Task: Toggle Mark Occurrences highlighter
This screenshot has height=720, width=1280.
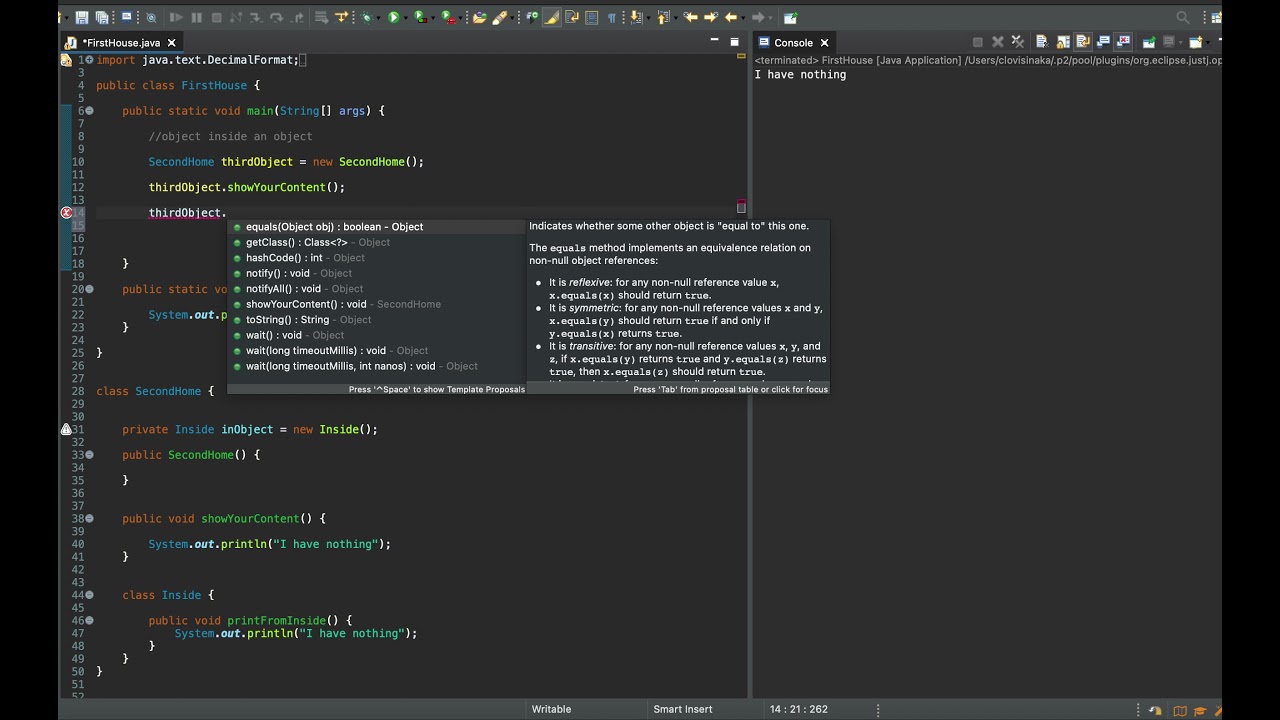Action: [x=551, y=17]
